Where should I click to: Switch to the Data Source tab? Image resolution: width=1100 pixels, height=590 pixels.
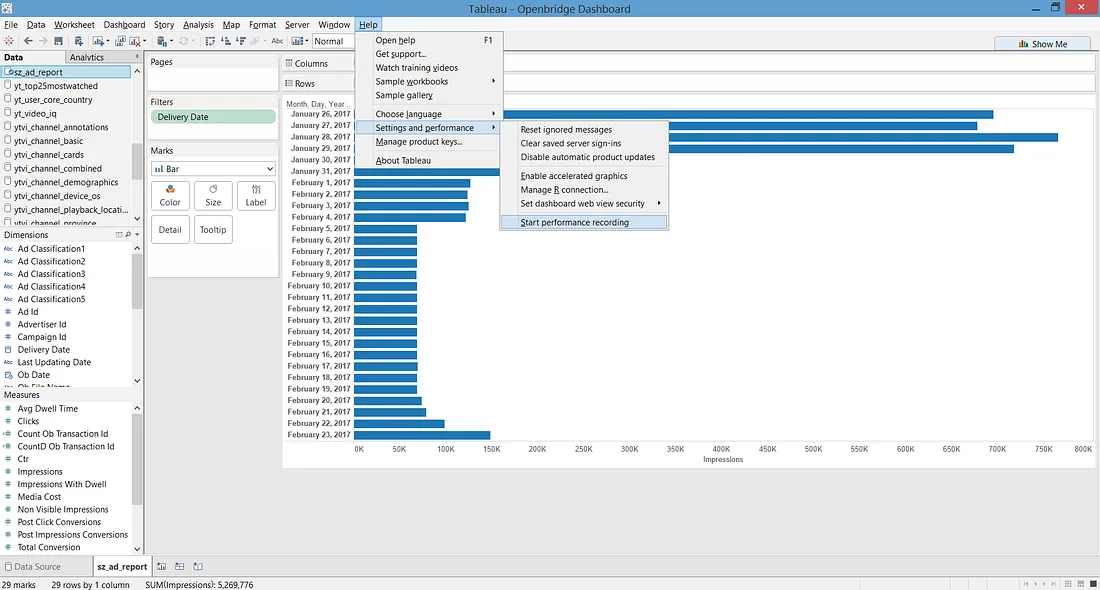38,567
